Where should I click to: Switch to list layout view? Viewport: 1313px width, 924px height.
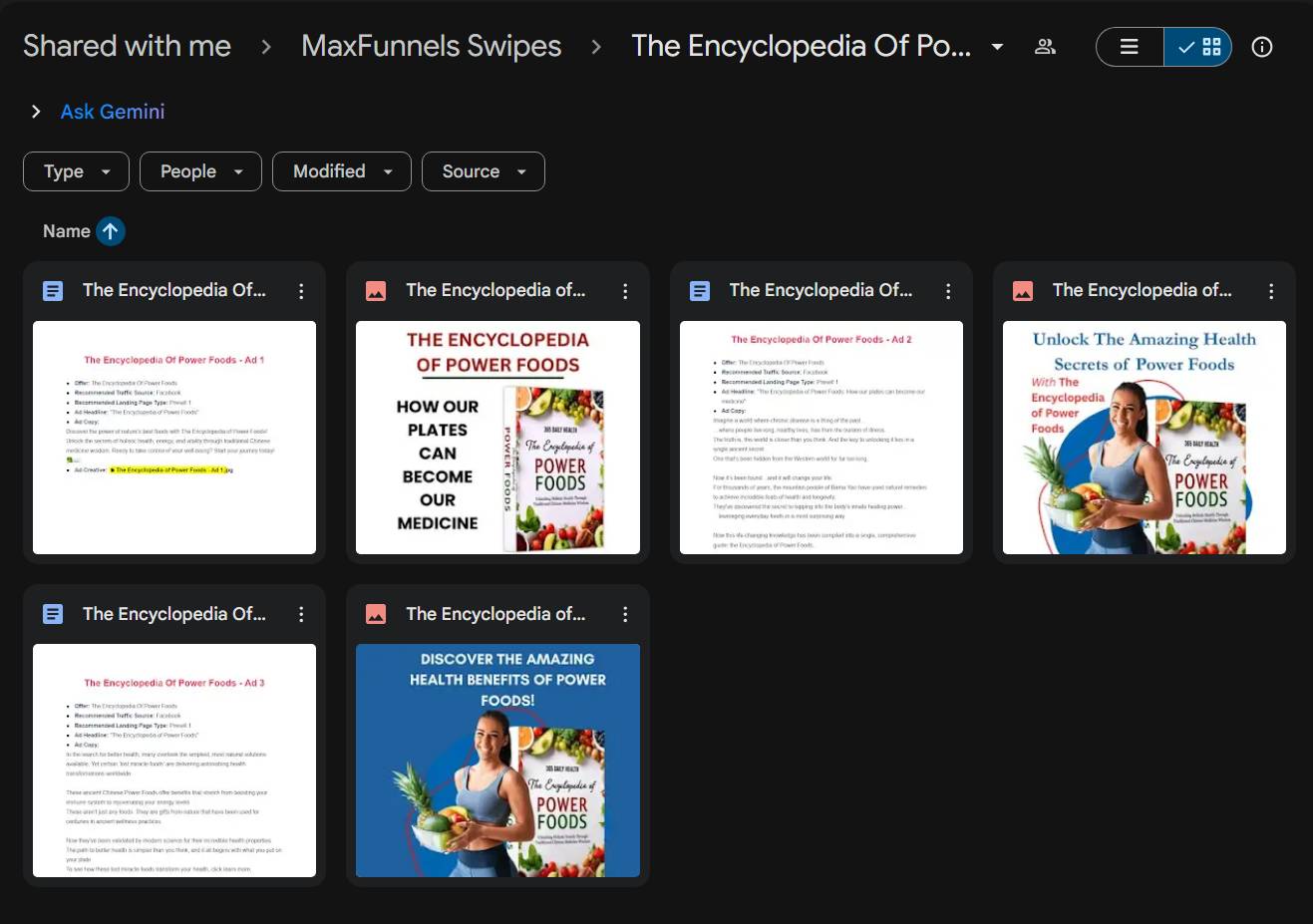pos(1130,47)
